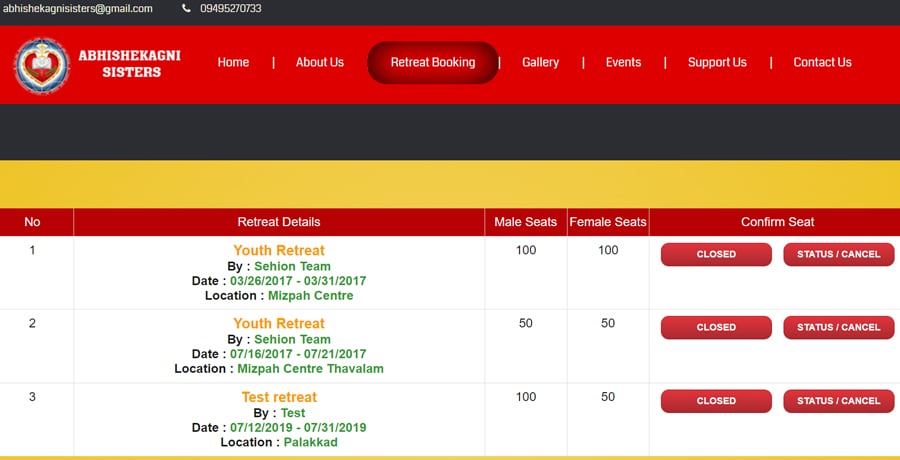Image resolution: width=900 pixels, height=460 pixels.
Task: Open the Gallery page
Action: coord(540,62)
